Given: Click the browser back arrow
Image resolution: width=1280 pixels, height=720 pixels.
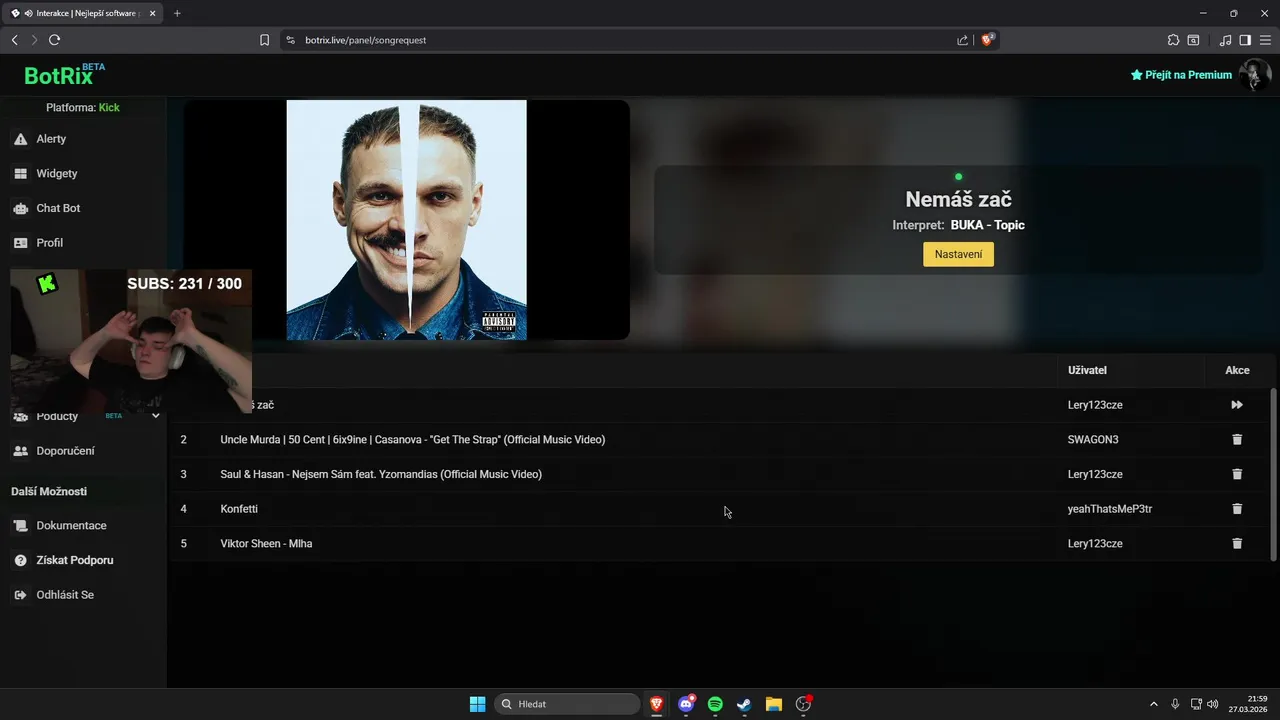Looking at the screenshot, I should [x=14, y=40].
